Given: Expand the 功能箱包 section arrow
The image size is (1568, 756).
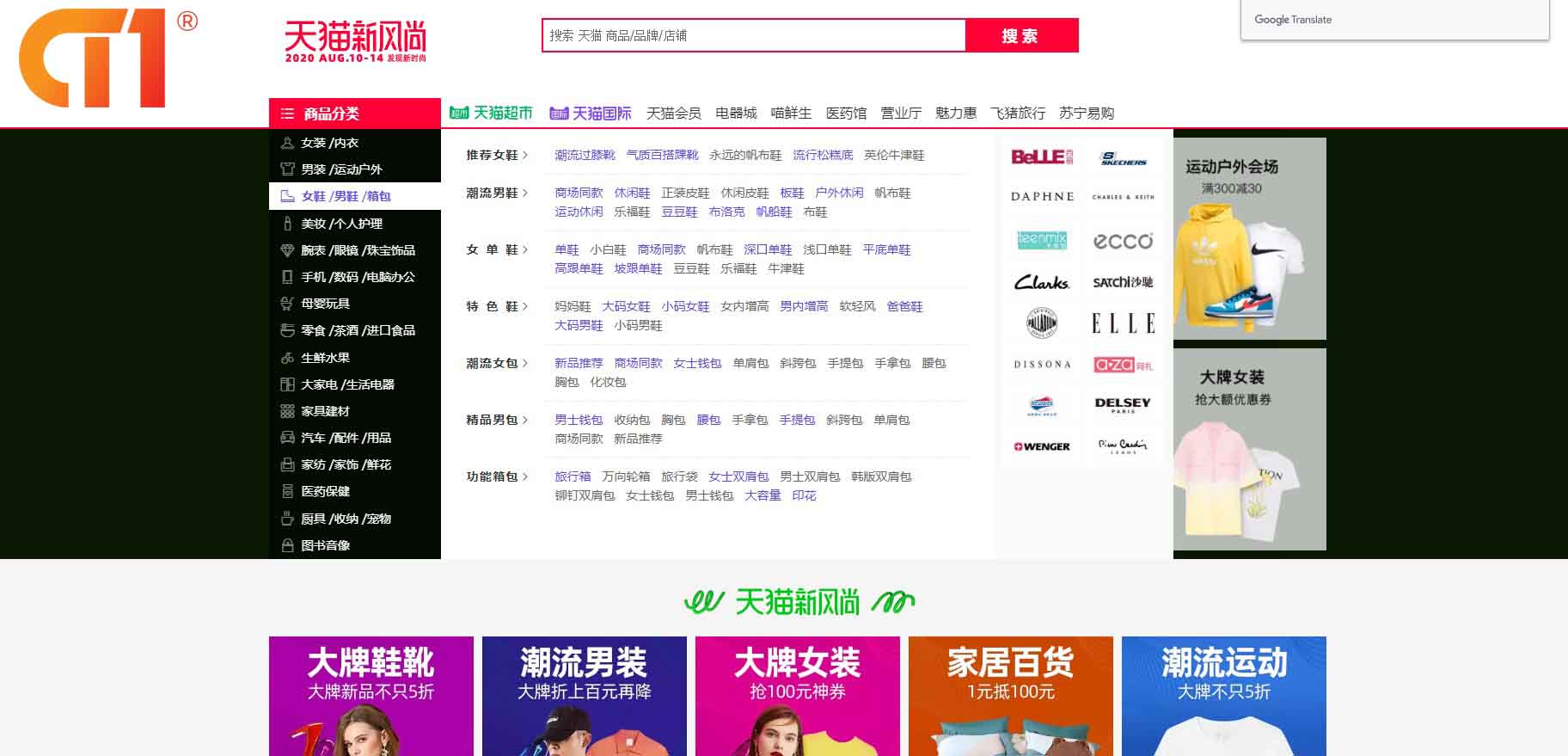Looking at the screenshot, I should click(x=525, y=476).
